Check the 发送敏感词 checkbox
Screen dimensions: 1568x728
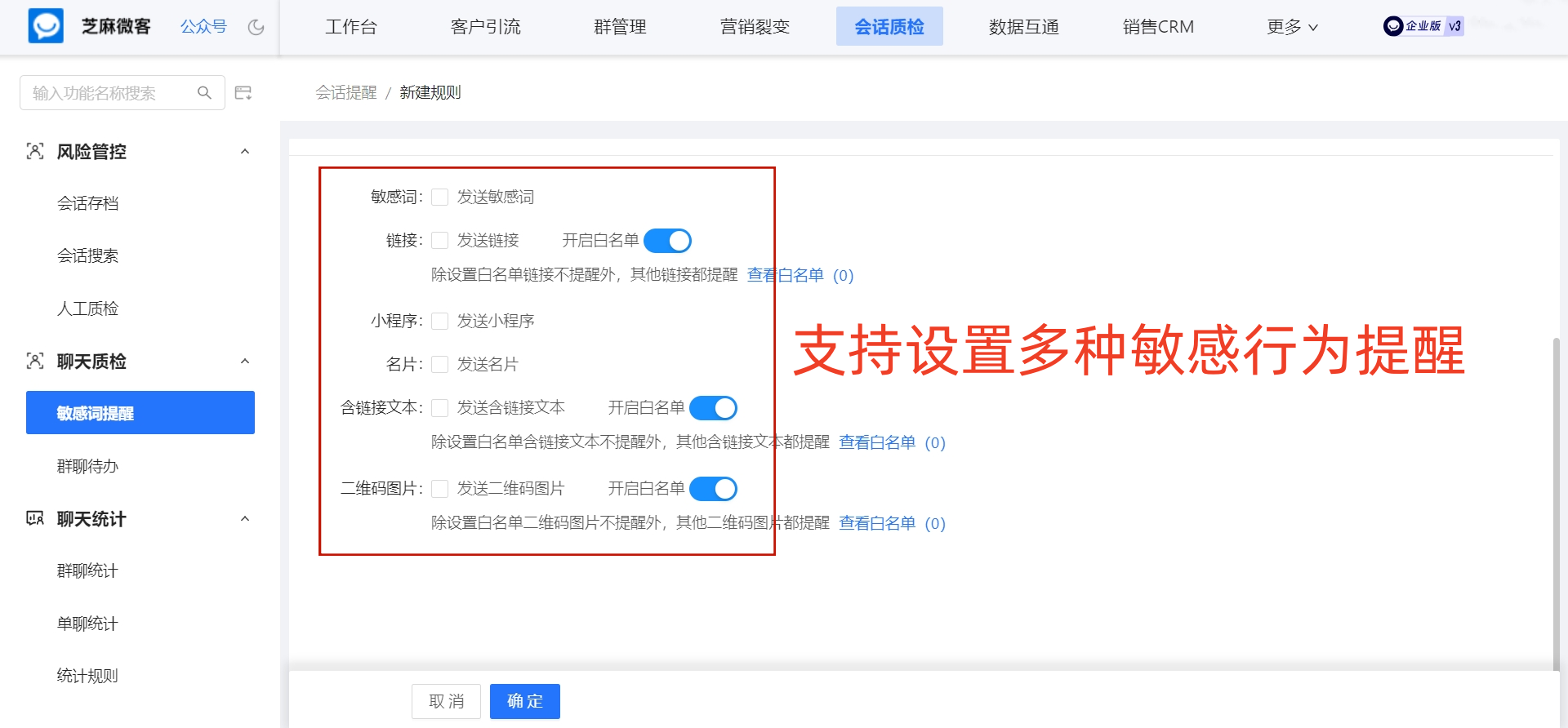coord(439,197)
